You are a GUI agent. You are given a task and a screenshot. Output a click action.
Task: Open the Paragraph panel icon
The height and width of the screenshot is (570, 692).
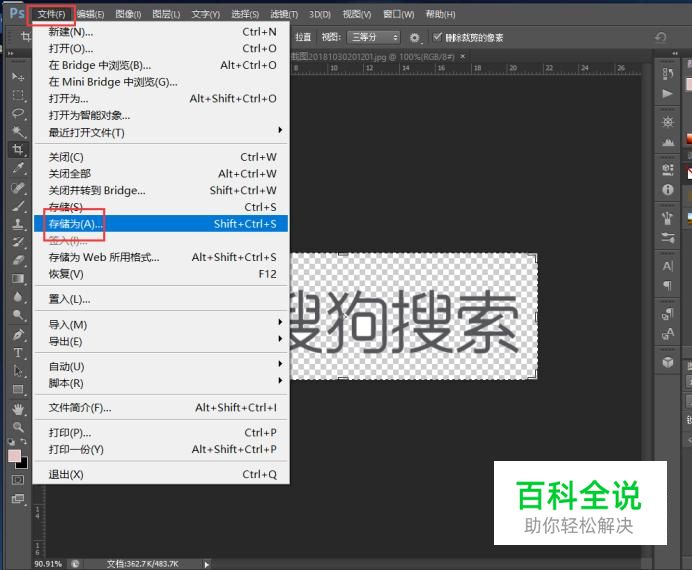pyautogui.click(x=668, y=285)
